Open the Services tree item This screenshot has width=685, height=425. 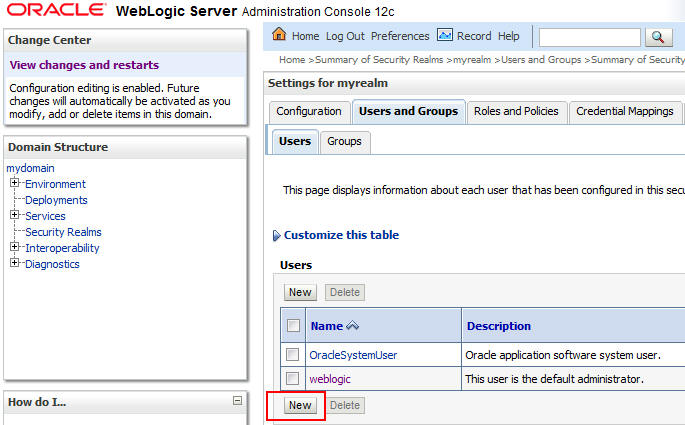pyautogui.click(x=45, y=216)
